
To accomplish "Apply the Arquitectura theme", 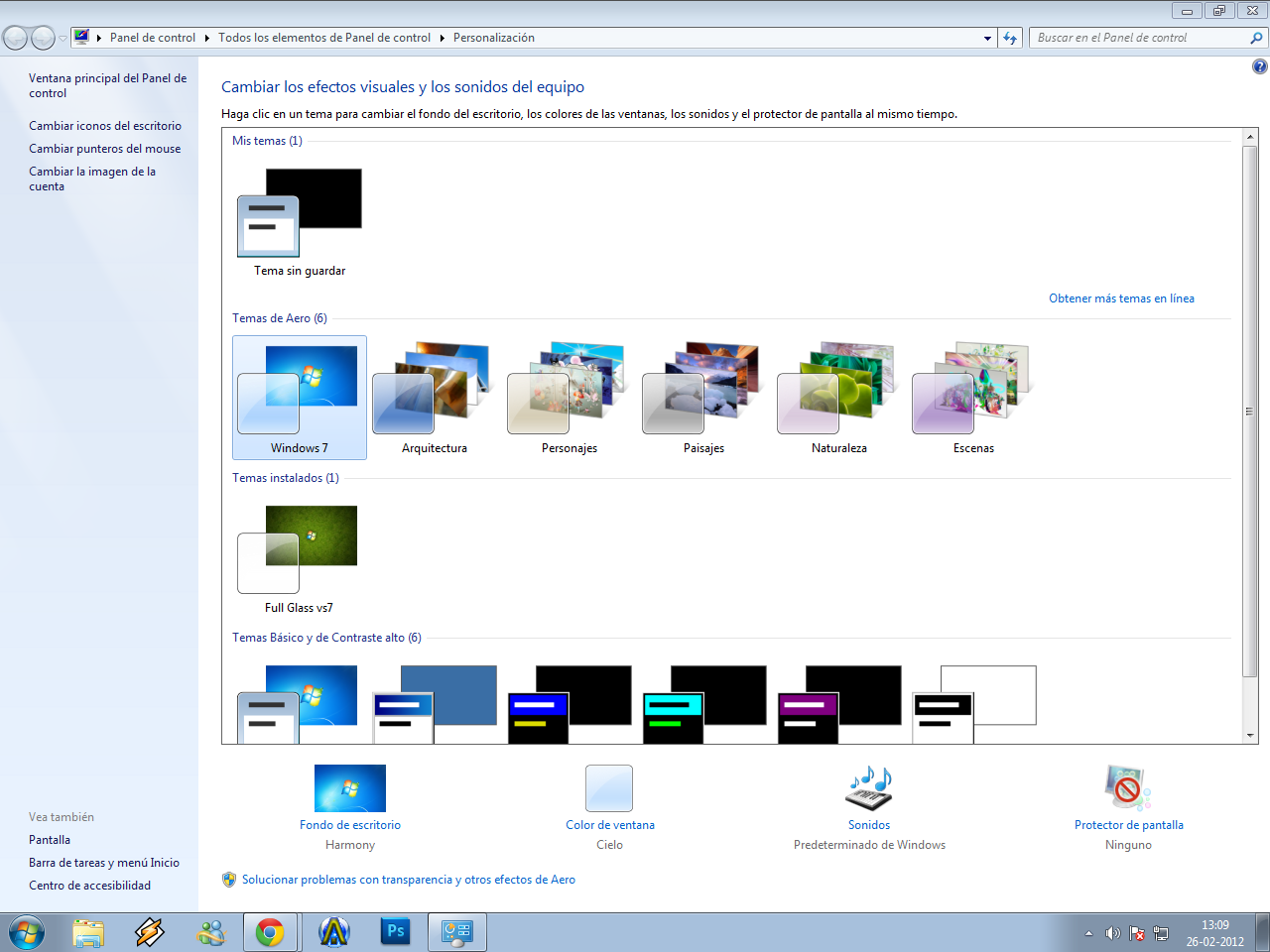I will click(x=435, y=398).
